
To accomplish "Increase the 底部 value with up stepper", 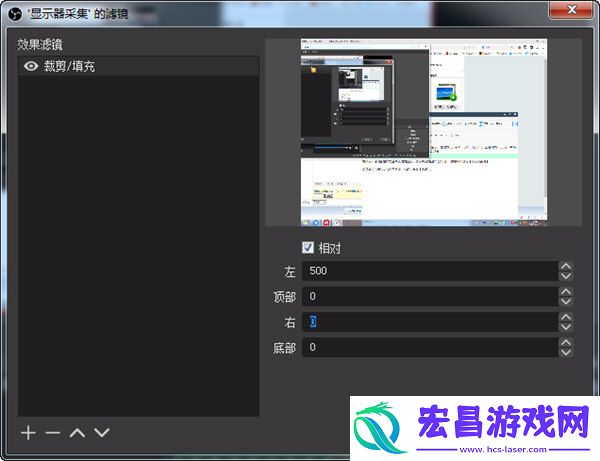I will 566,342.
